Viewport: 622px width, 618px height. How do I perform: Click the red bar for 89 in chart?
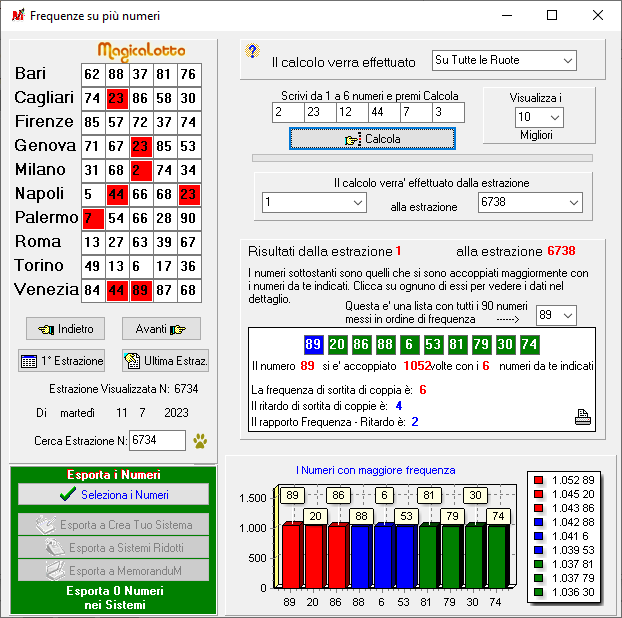(x=291, y=555)
